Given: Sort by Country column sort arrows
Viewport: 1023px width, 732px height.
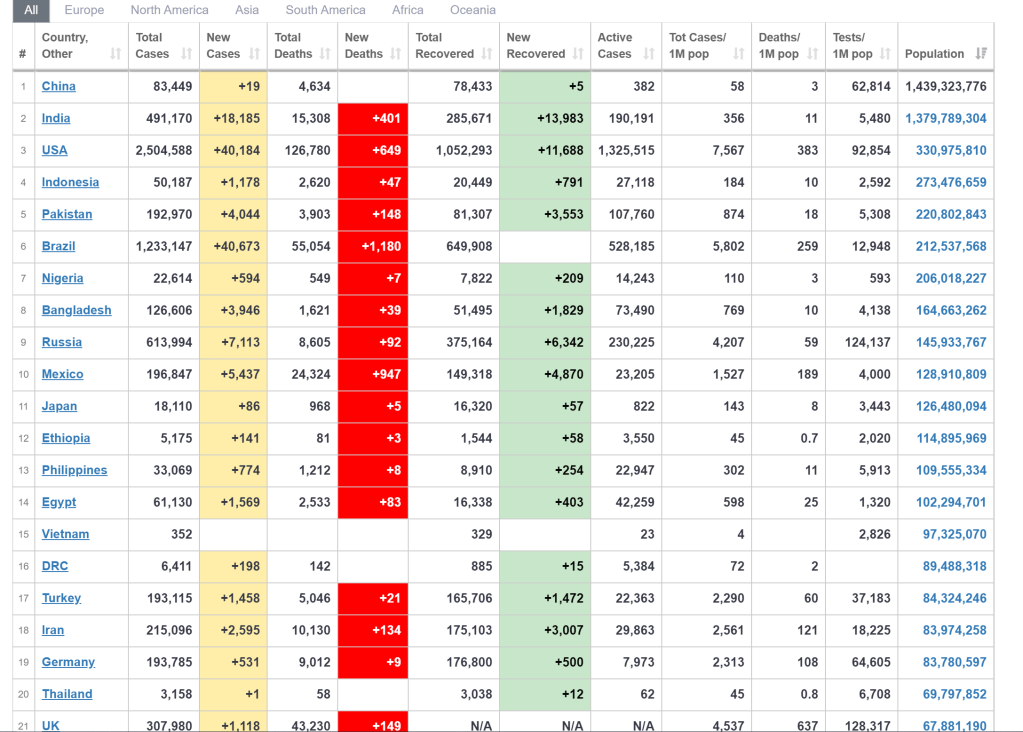Looking at the screenshot, I should point(115,54).
